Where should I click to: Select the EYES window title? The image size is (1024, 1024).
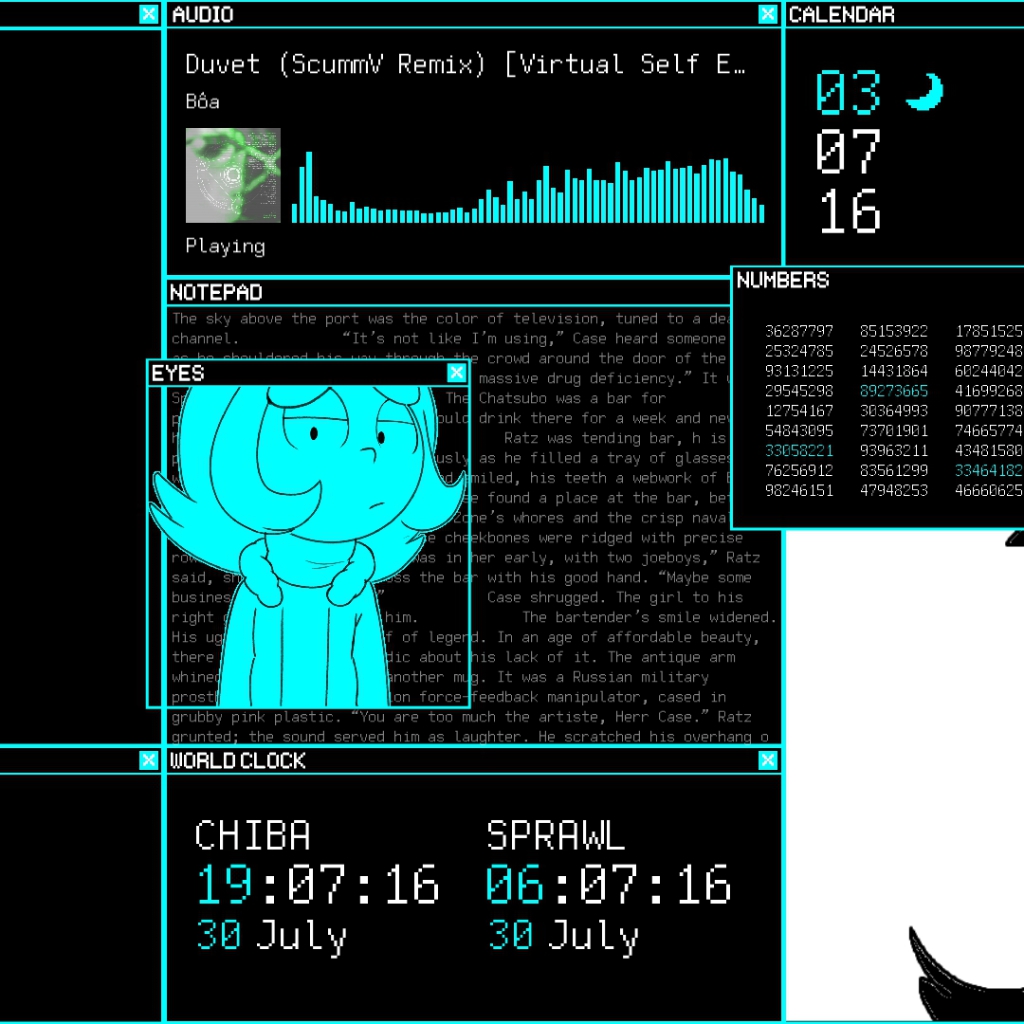[x=178, y=373]
